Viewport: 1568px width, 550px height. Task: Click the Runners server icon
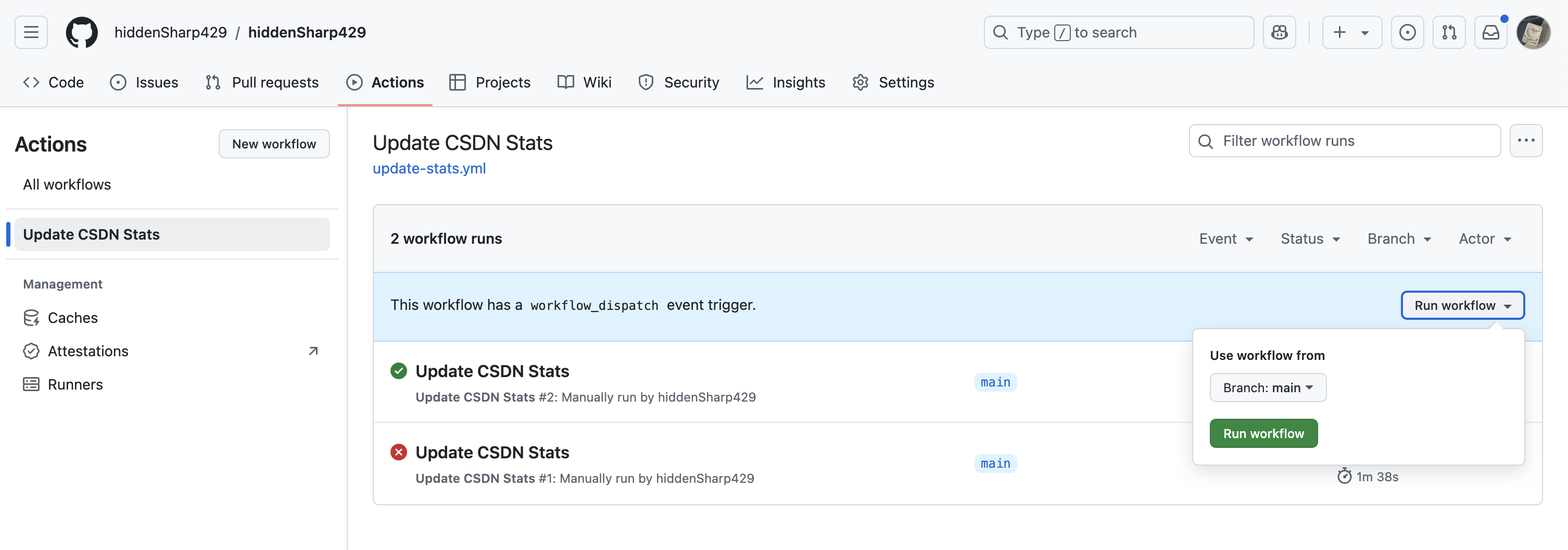tap(31, 384)
